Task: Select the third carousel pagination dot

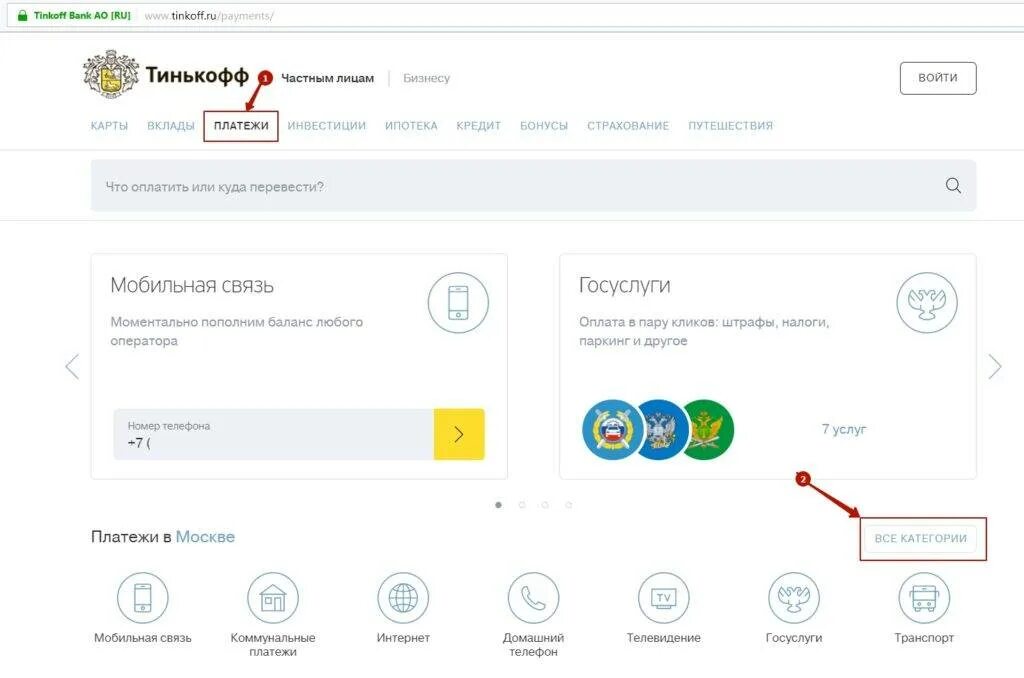Action: point(545,505)
